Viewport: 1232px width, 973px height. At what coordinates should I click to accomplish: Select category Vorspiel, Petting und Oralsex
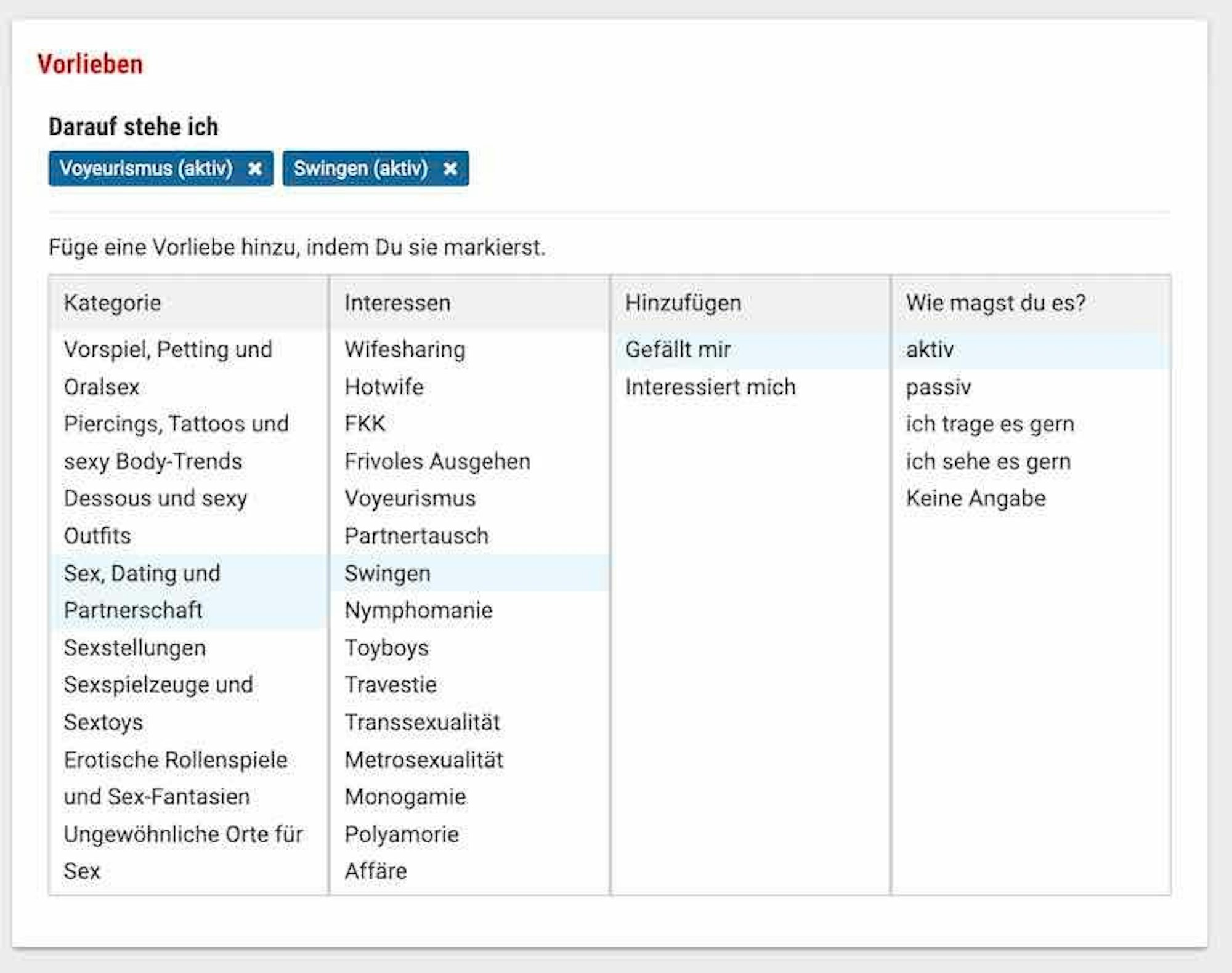pyautogui.click(x=168, y=368)
